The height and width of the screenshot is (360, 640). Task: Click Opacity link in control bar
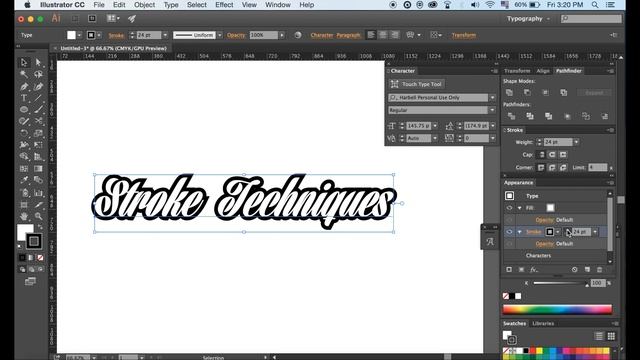pos(236,35)
